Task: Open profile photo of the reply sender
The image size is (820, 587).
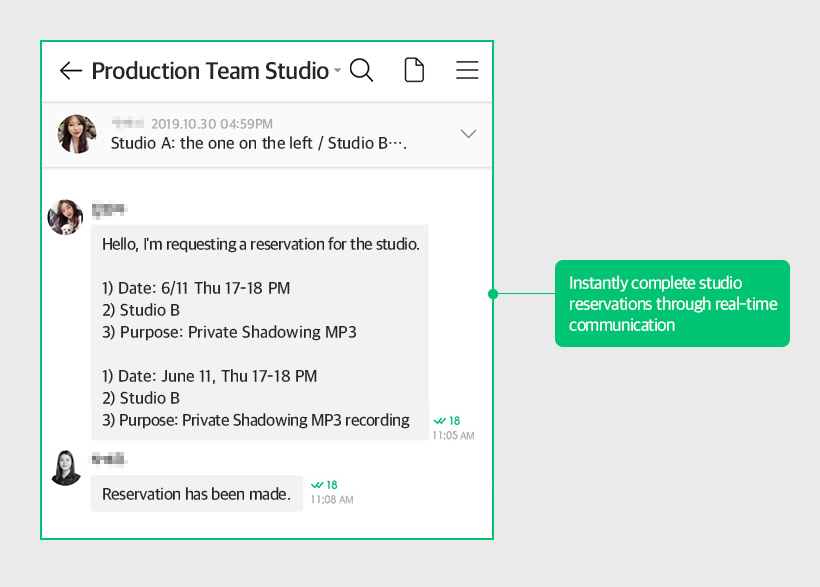Action: click(x=66, y=467)
